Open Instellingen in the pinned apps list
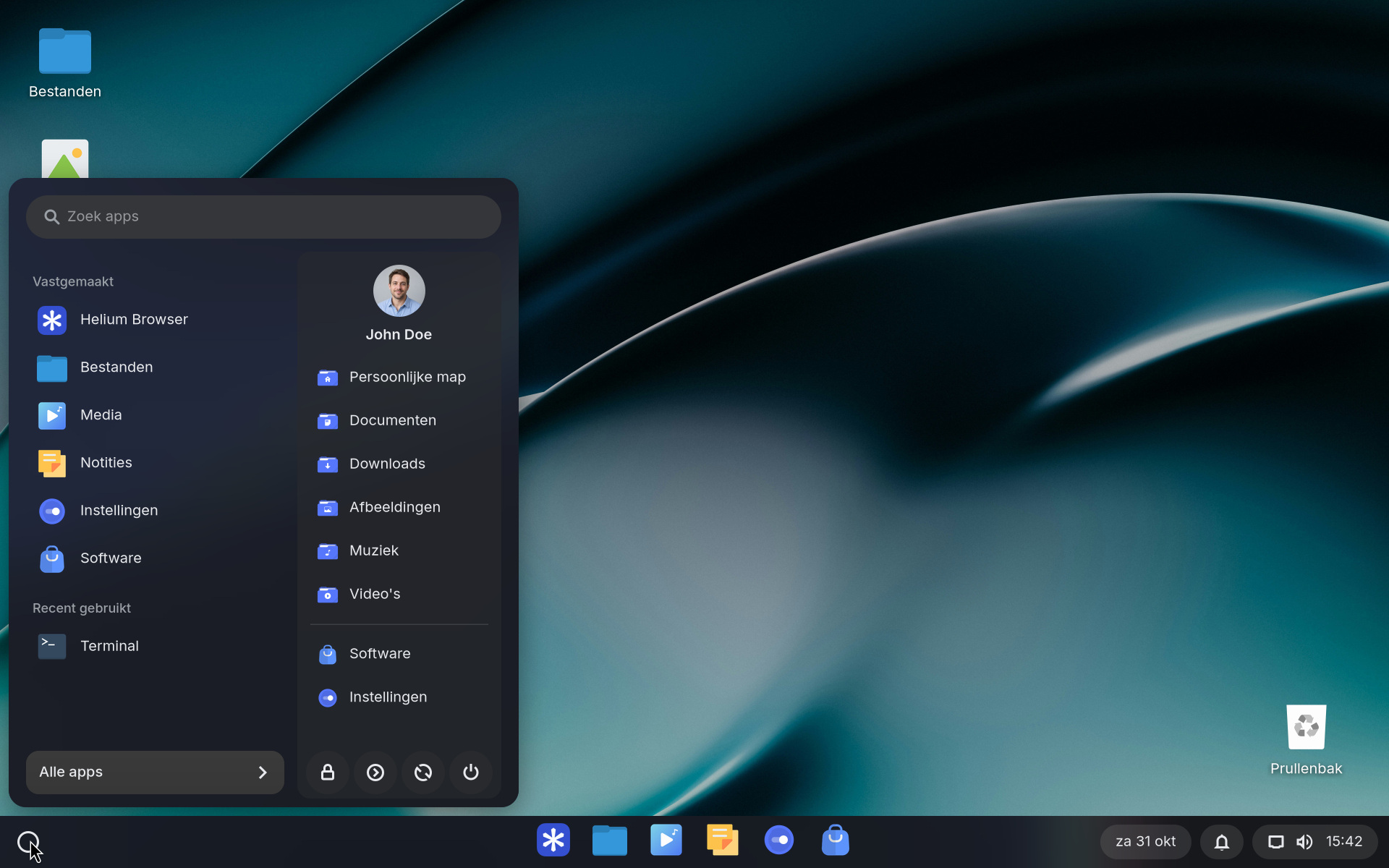Image resolution: width=1389 pixels, height=868 pixels. click(155, 511)
